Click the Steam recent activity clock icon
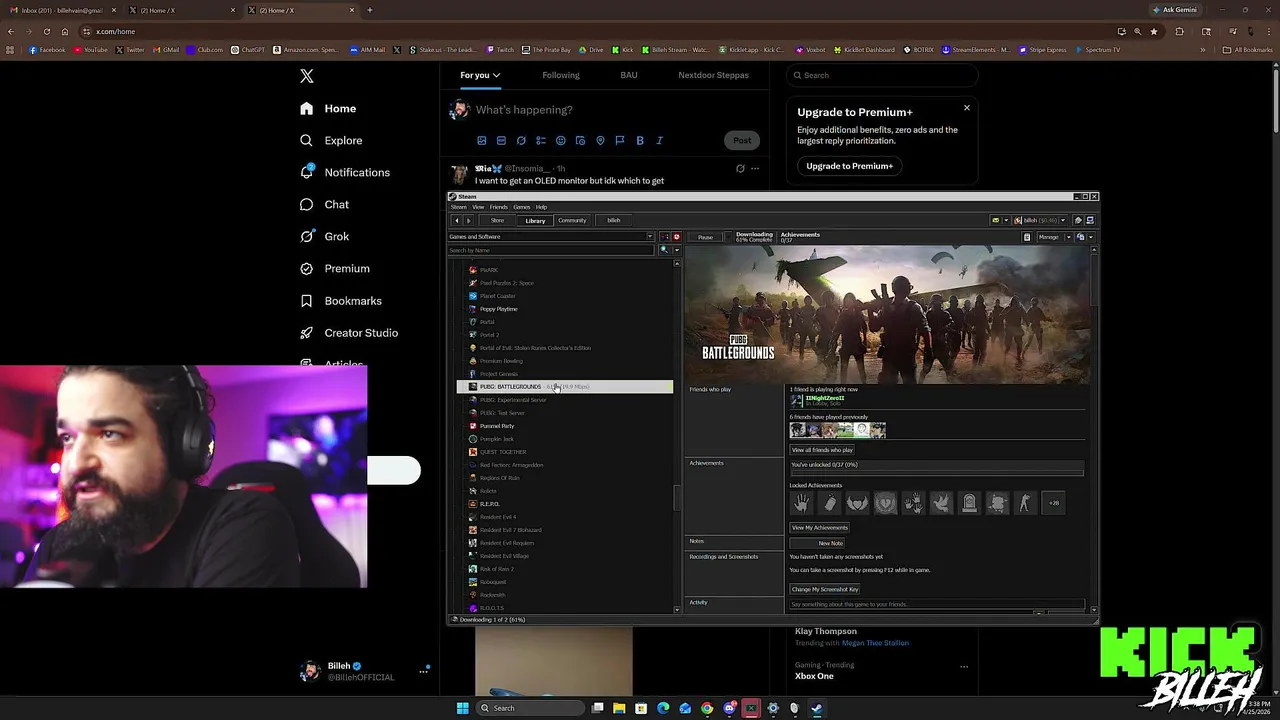 [x=676, y=237]
